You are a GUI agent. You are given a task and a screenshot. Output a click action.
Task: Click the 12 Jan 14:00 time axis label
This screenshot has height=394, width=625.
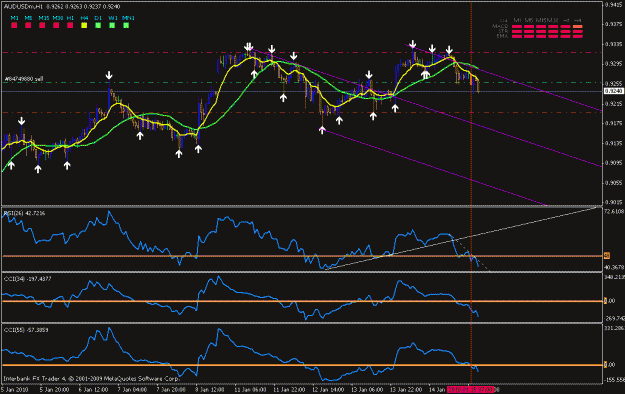point(328,389)
